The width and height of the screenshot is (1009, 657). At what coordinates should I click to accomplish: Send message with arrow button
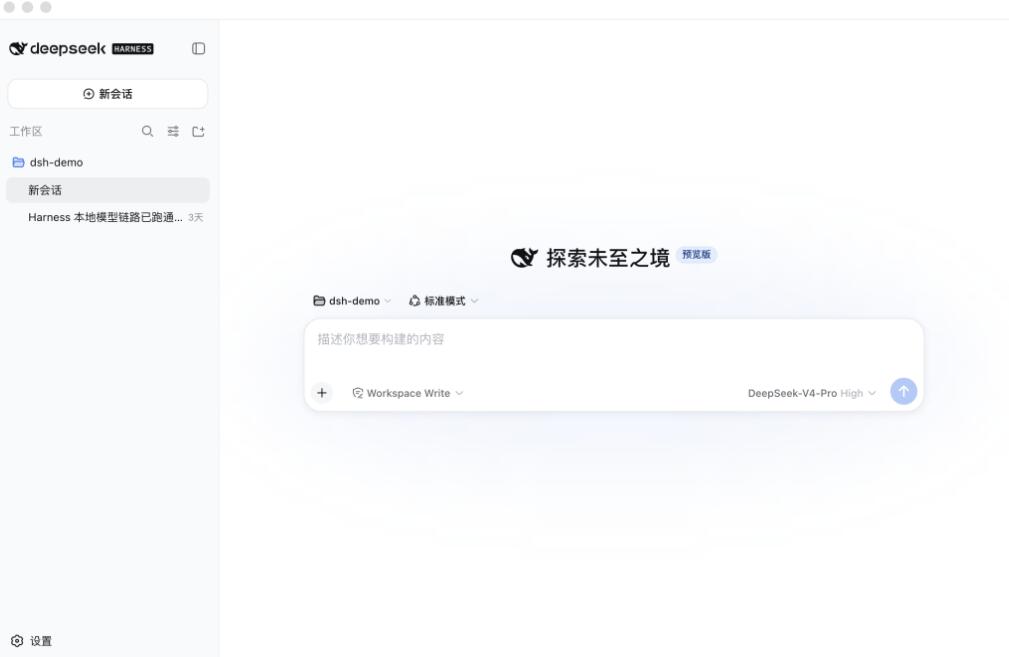[903, 391]
